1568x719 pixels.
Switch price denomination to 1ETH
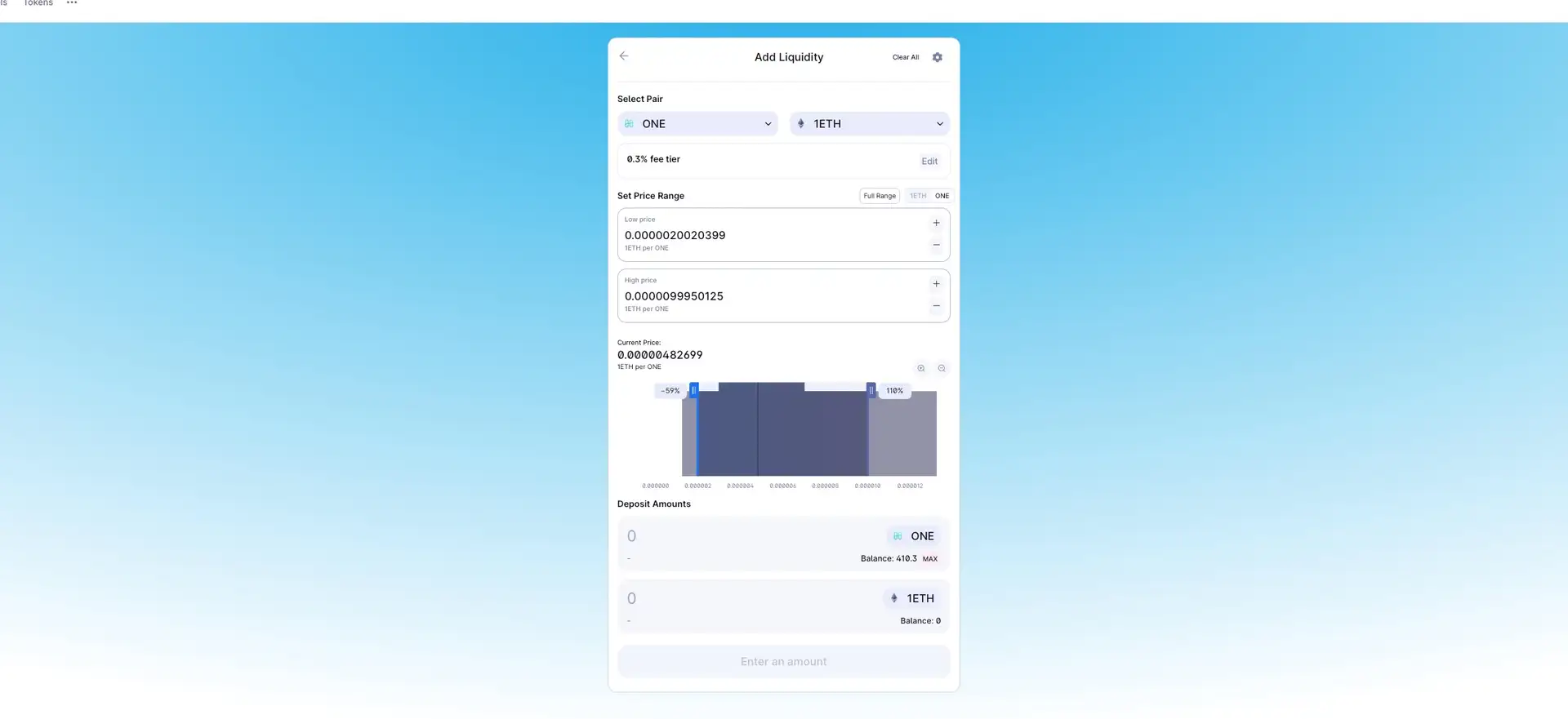918,196
